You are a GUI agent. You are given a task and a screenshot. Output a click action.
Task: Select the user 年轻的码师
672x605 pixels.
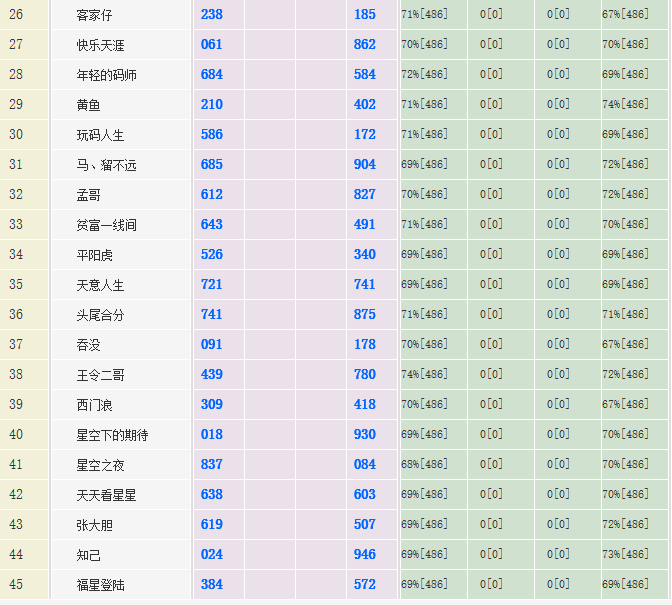107,75
